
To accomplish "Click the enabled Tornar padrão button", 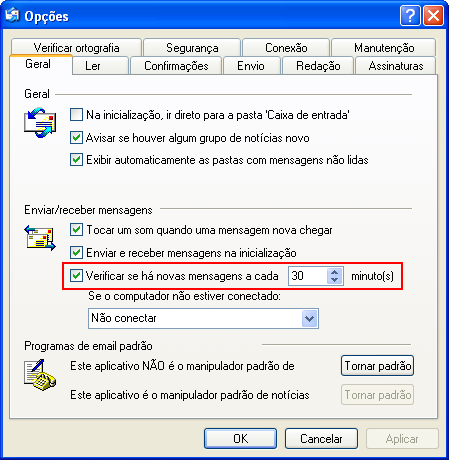I will click(377, 366).
